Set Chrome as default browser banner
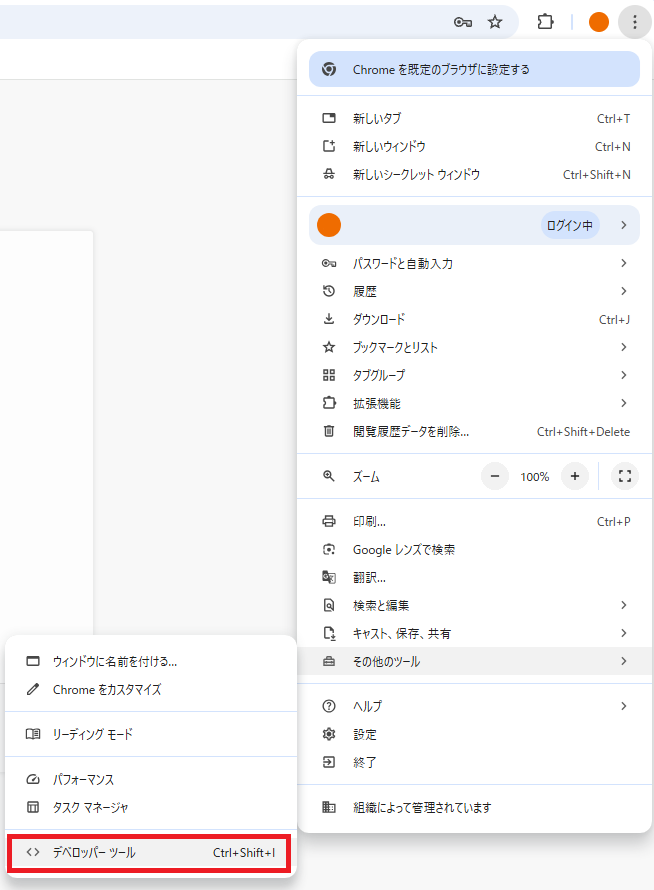654x890 pixels. (x=474, y=70)
